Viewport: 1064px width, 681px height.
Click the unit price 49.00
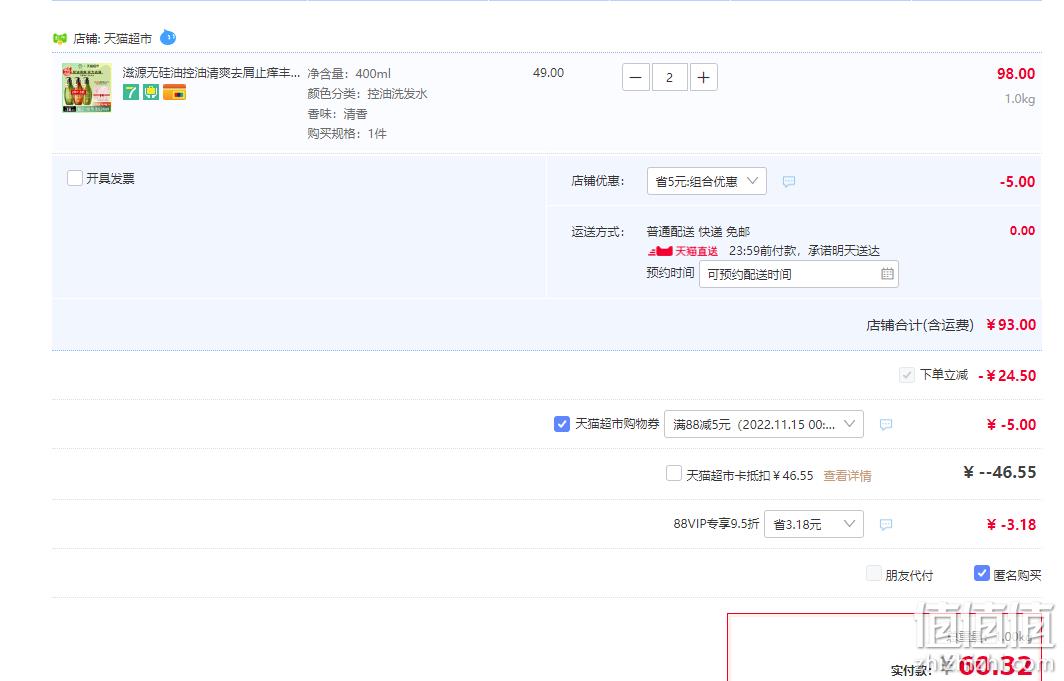(548, 73)
